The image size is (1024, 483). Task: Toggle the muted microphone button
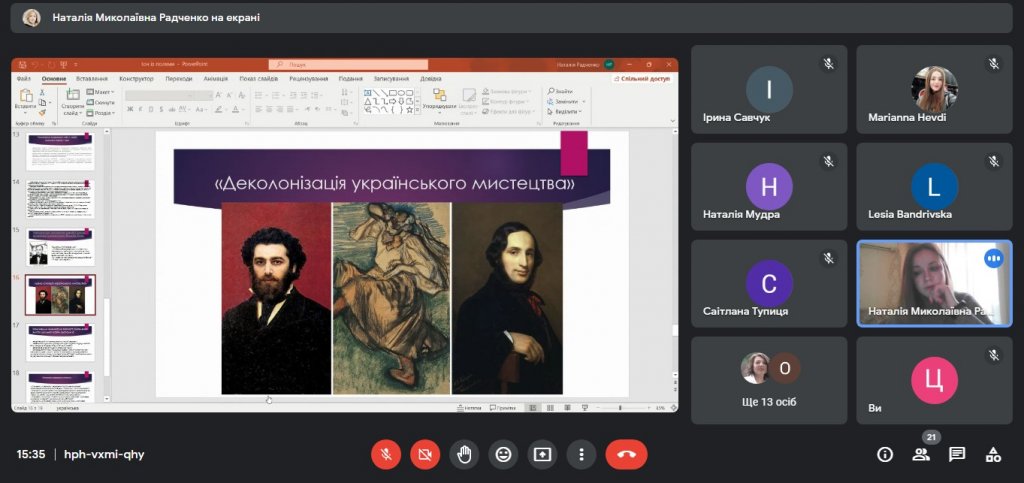385,454
